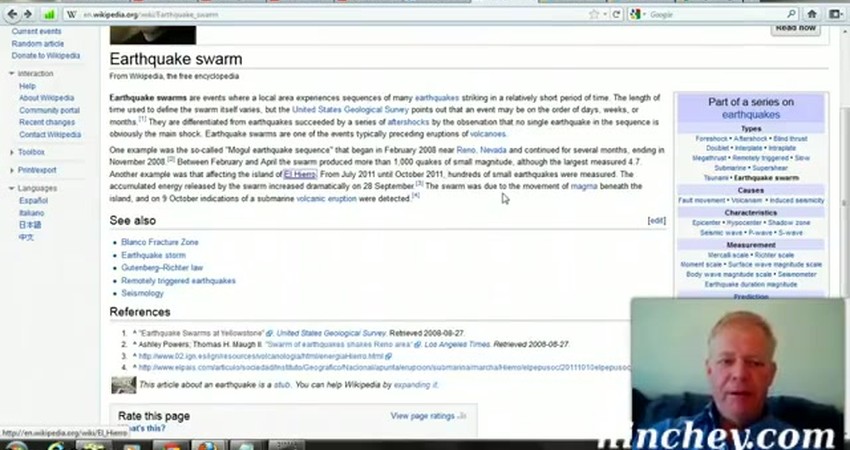Click the bookmark star in address bar
The height and width of the screenshot is (450, 850).
pos(595,15)
